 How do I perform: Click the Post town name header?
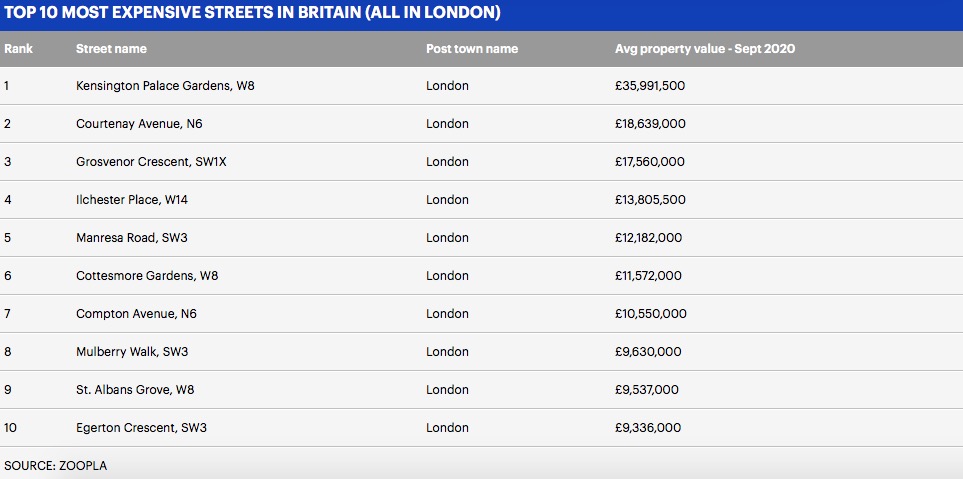pyautogui.click(x=472, y=49)
